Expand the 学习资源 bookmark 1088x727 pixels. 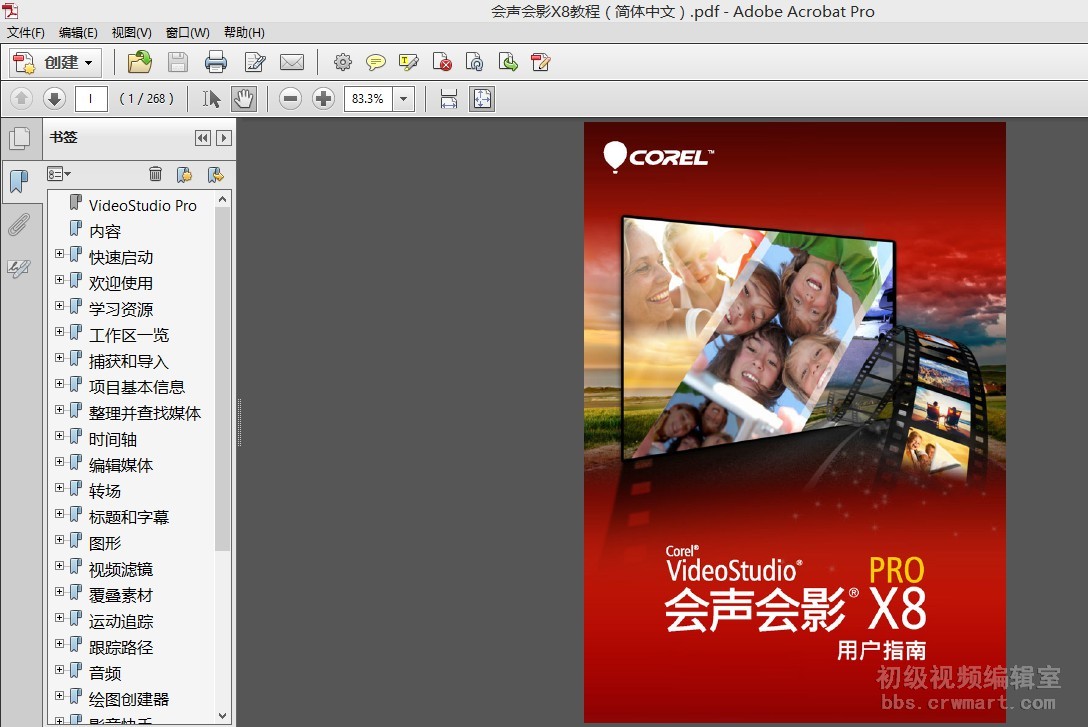(x=60, y=306)
